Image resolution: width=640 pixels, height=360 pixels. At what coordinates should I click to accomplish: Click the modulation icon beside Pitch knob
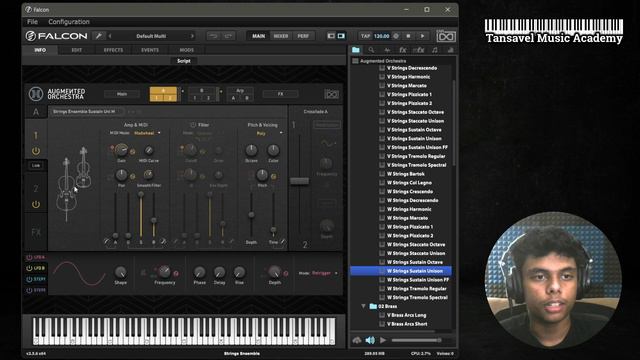pyautogui.click(x=273, y=176)
